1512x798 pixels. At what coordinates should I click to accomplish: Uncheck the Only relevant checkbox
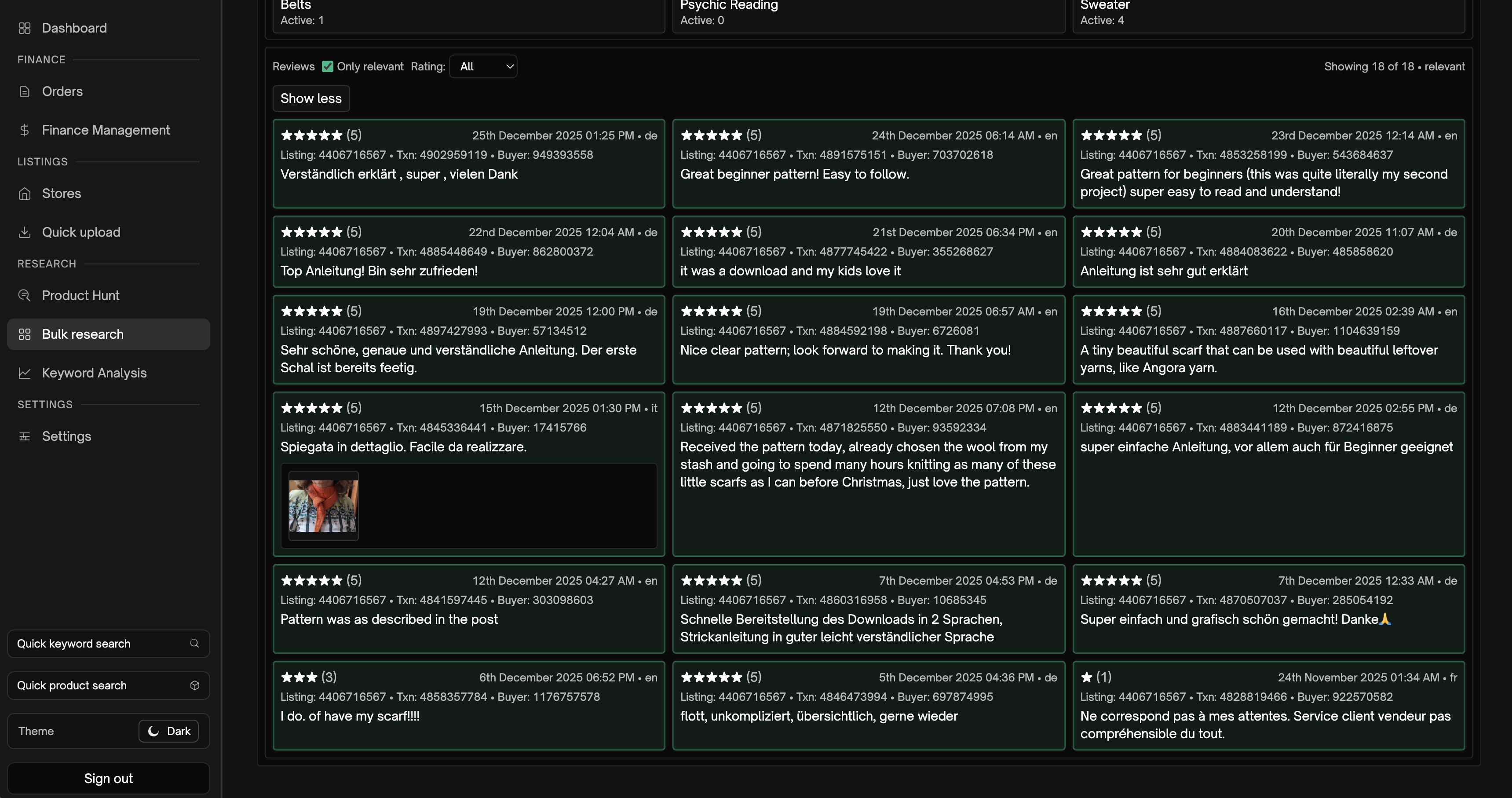click(x=328, y=66)
